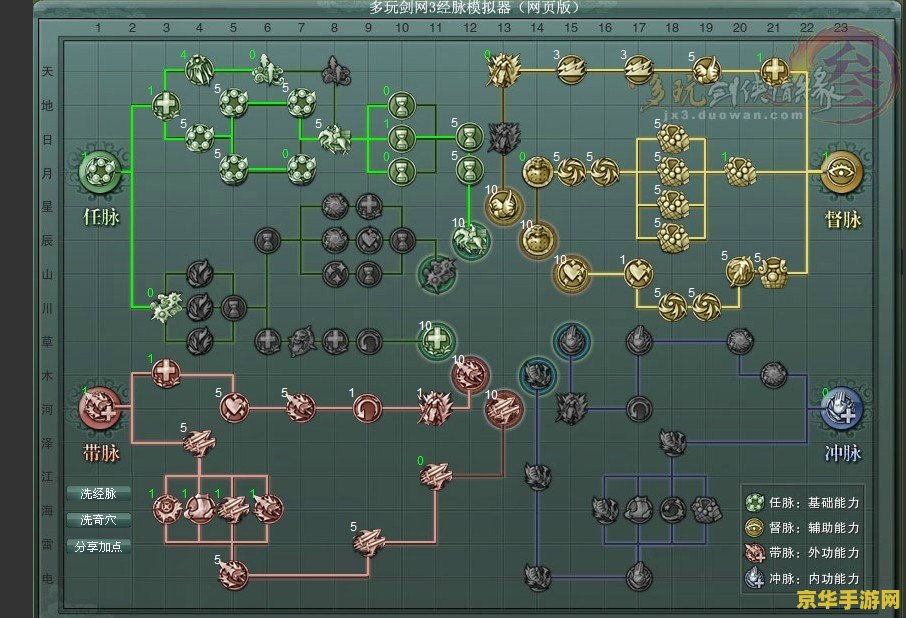Select the blue 冲脉 root meridian node
Image resolution: width=906 pixels, height=618 pixels.
tap(841, 408)
